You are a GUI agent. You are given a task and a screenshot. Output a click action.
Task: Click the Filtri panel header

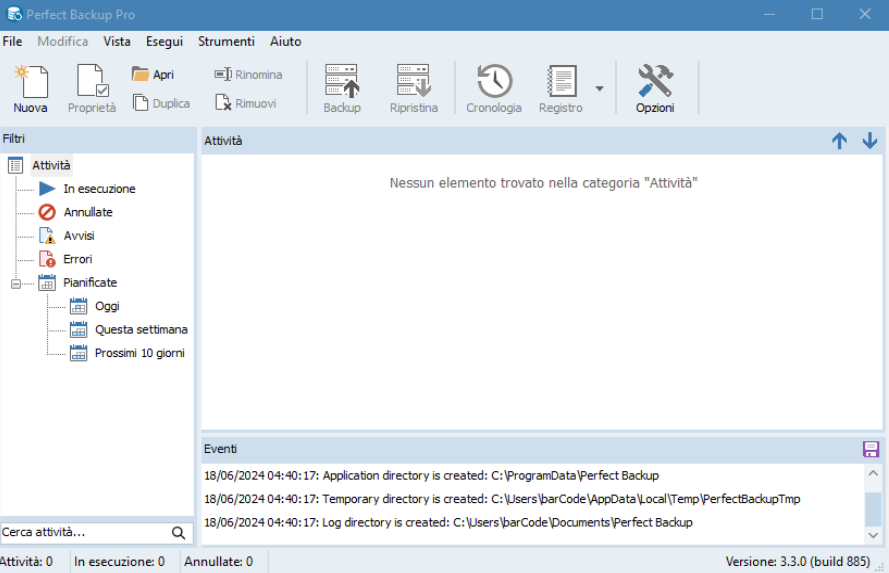(x=98, y=139)
